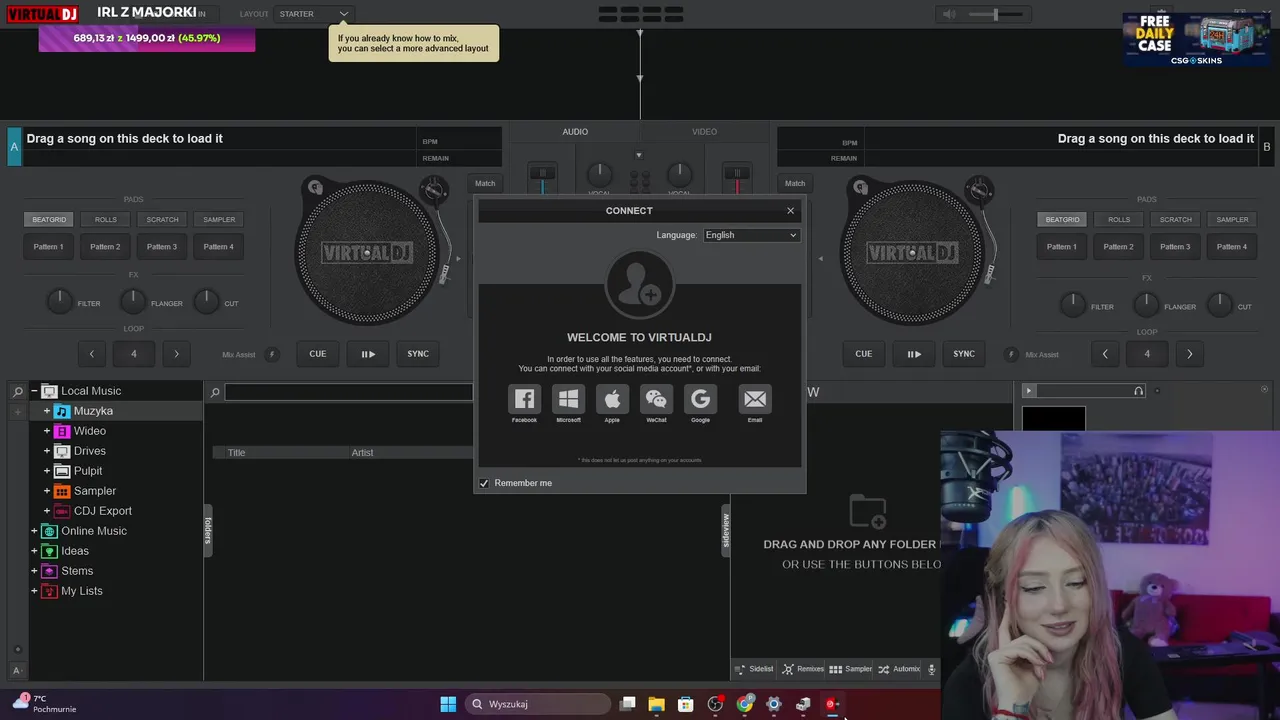Click the left deck FILTER knob

point(59,299)
